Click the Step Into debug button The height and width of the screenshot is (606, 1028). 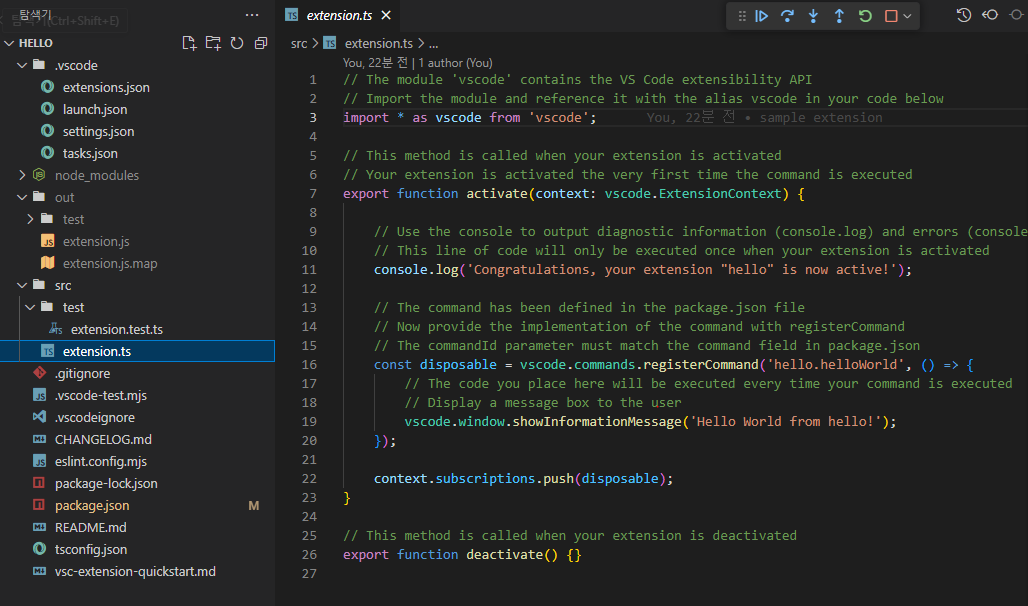tap(813, 16)
